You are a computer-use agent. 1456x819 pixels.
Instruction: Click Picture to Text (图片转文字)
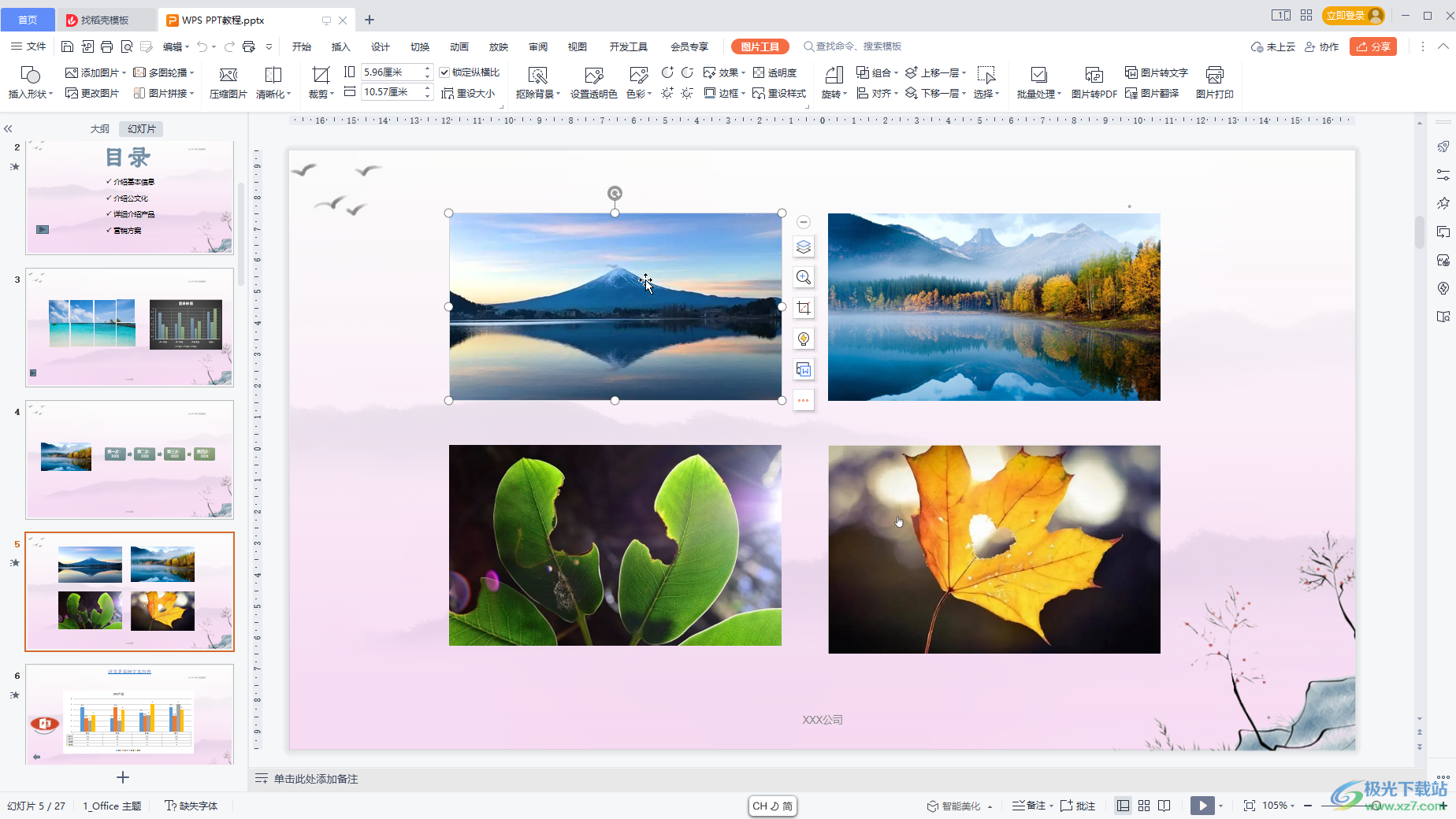click(1157, 72)
